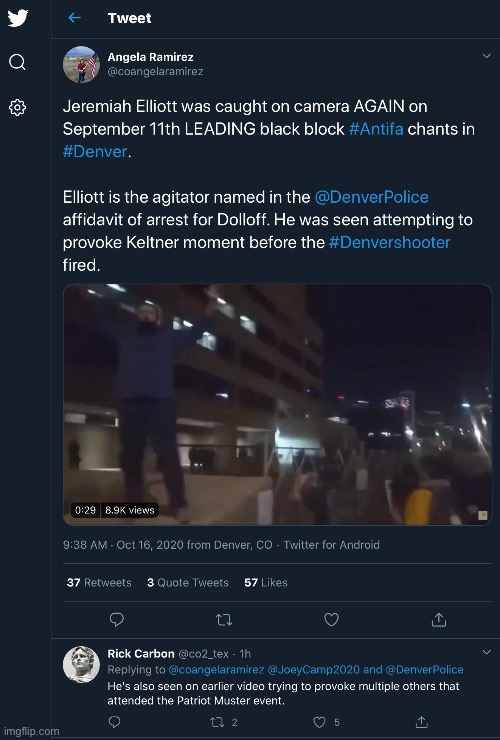Open the search magnifier icon
The height and width of the screenshot is (740, 500).
[17, 62]
